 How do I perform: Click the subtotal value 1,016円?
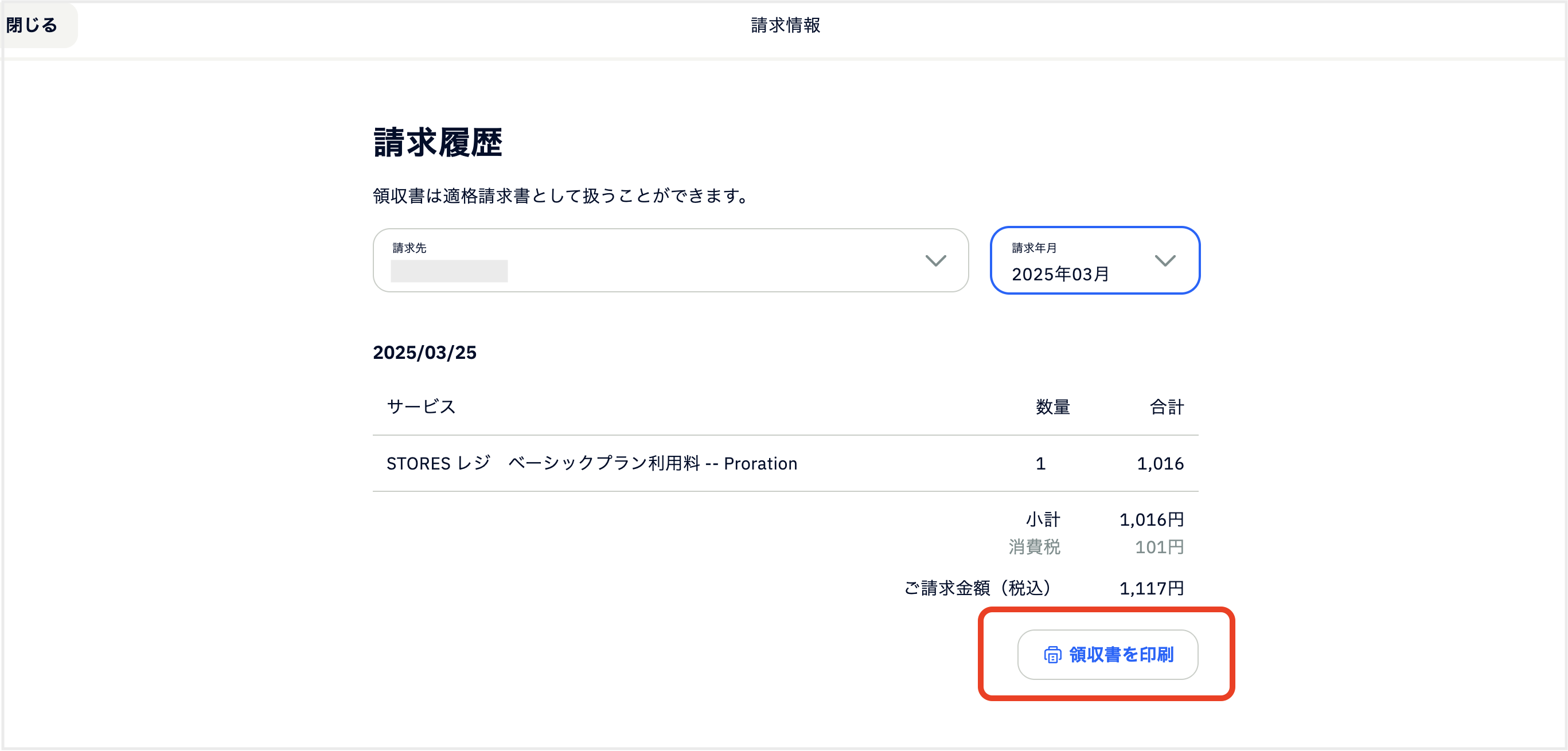coord(1152,519)
